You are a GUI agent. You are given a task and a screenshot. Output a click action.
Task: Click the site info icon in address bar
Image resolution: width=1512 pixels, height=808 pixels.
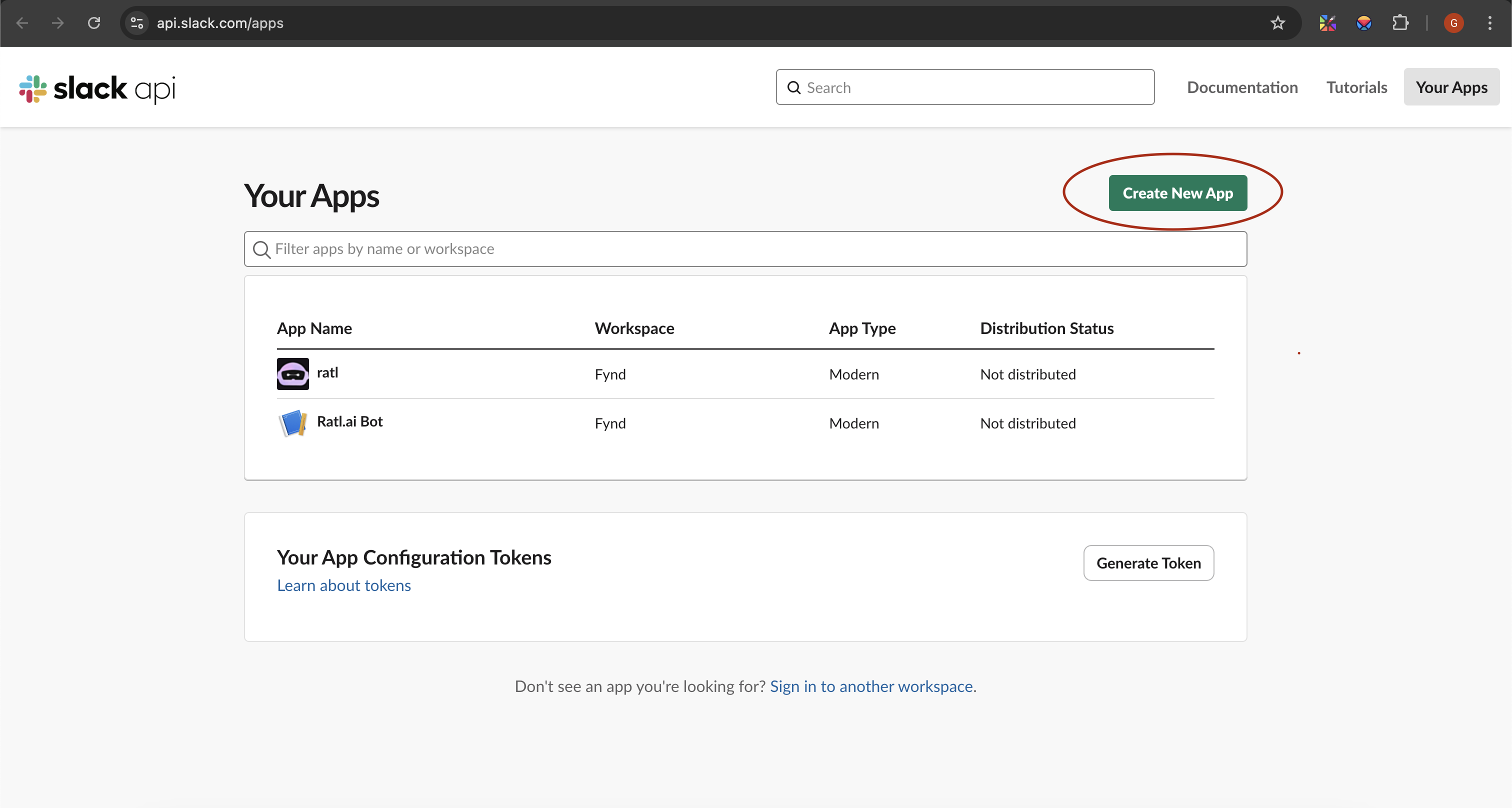[137, 23]
